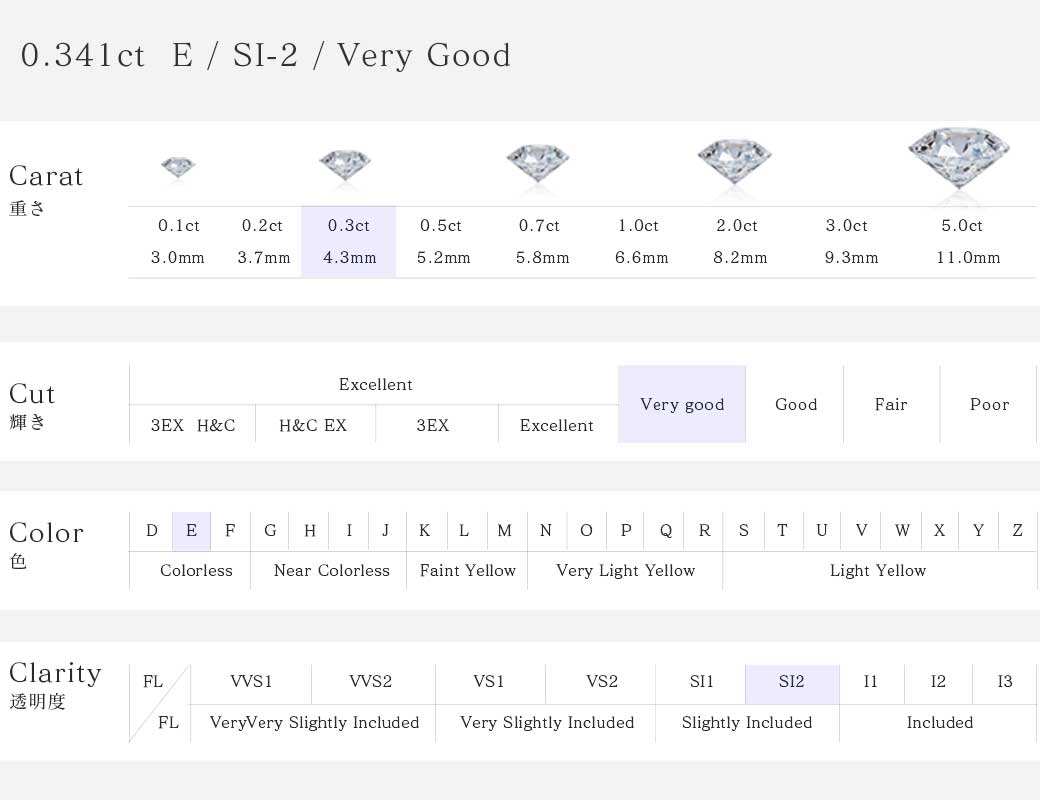Select the highlighted 0.3ct 4.3mm carat cell
1040x800 pixels.
tap(349, 241)
